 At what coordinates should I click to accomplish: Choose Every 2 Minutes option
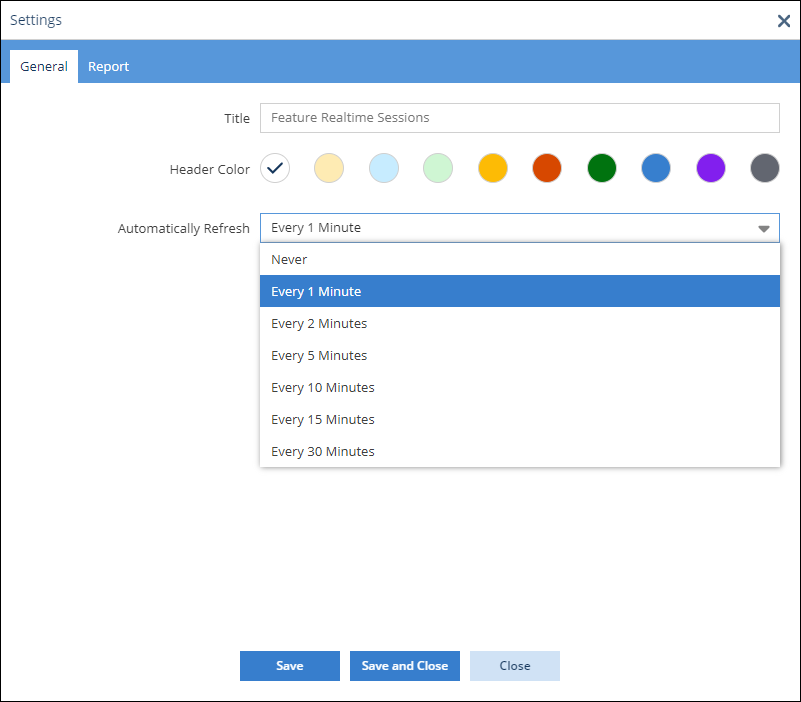pyautogui.click(x=520, y=323)
